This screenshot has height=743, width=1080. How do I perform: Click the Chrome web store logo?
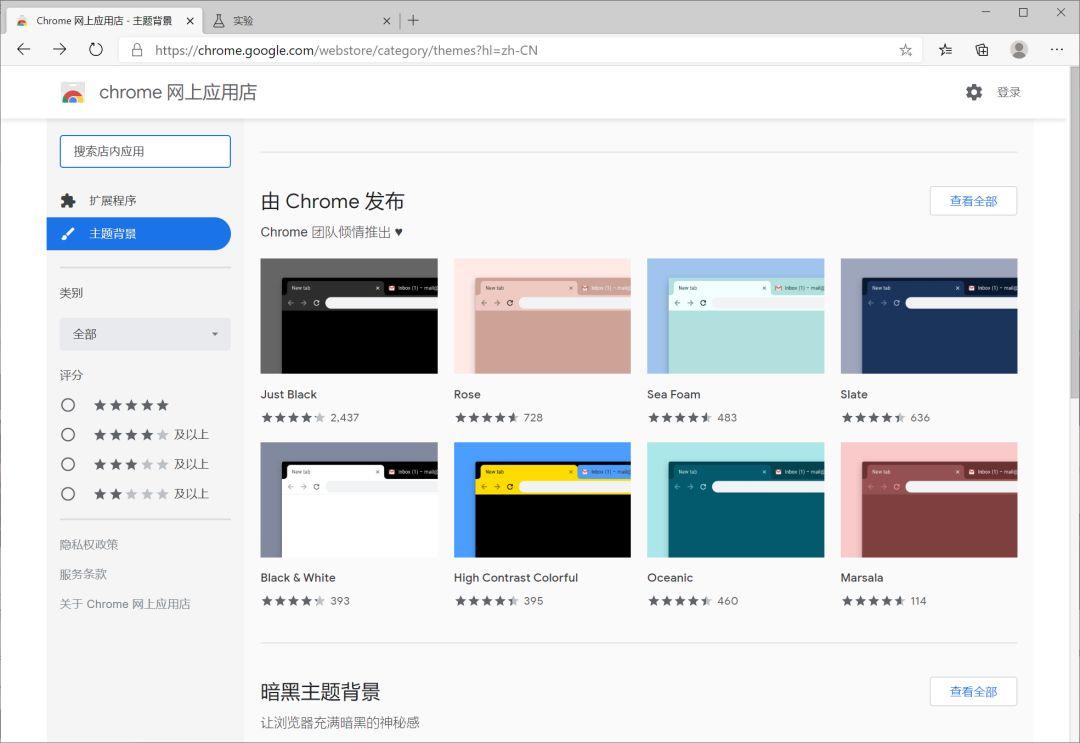click(73, 92)
